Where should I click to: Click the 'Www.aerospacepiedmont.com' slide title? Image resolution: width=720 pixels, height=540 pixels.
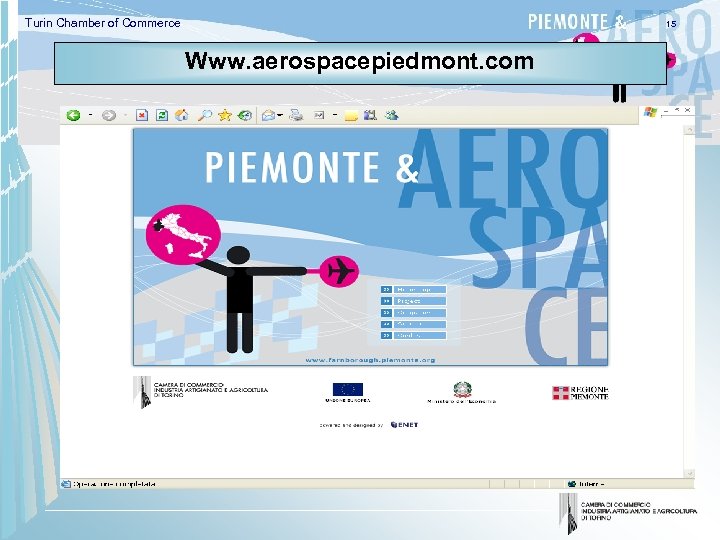[359, 61]
